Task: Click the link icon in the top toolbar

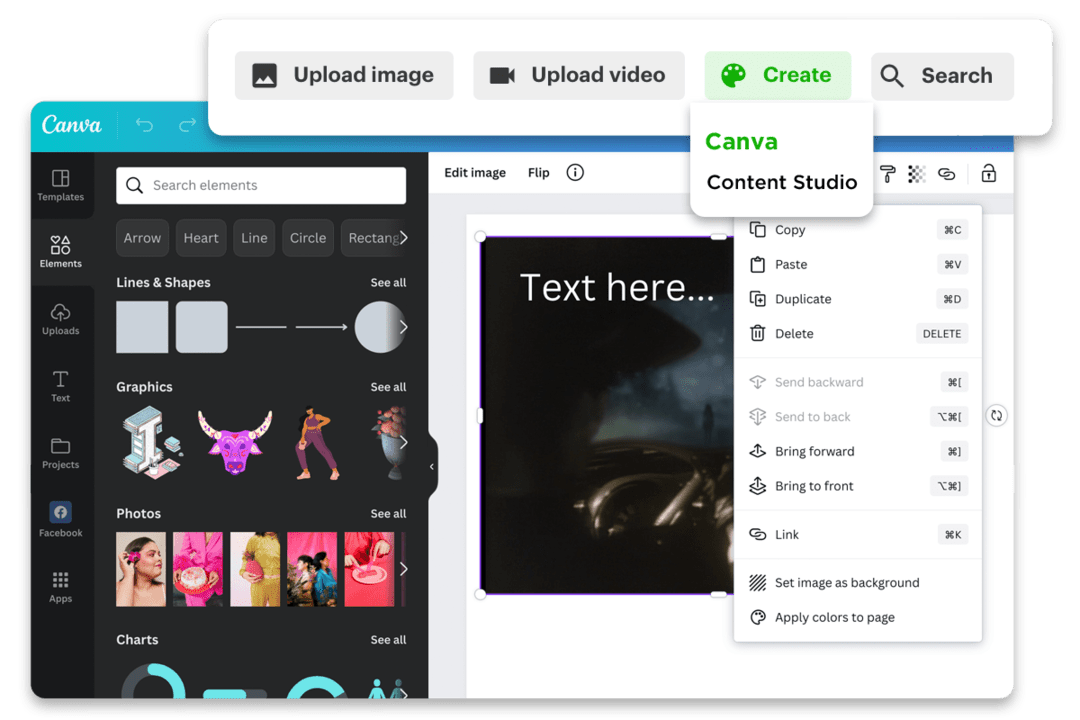Action: (947, 174)
